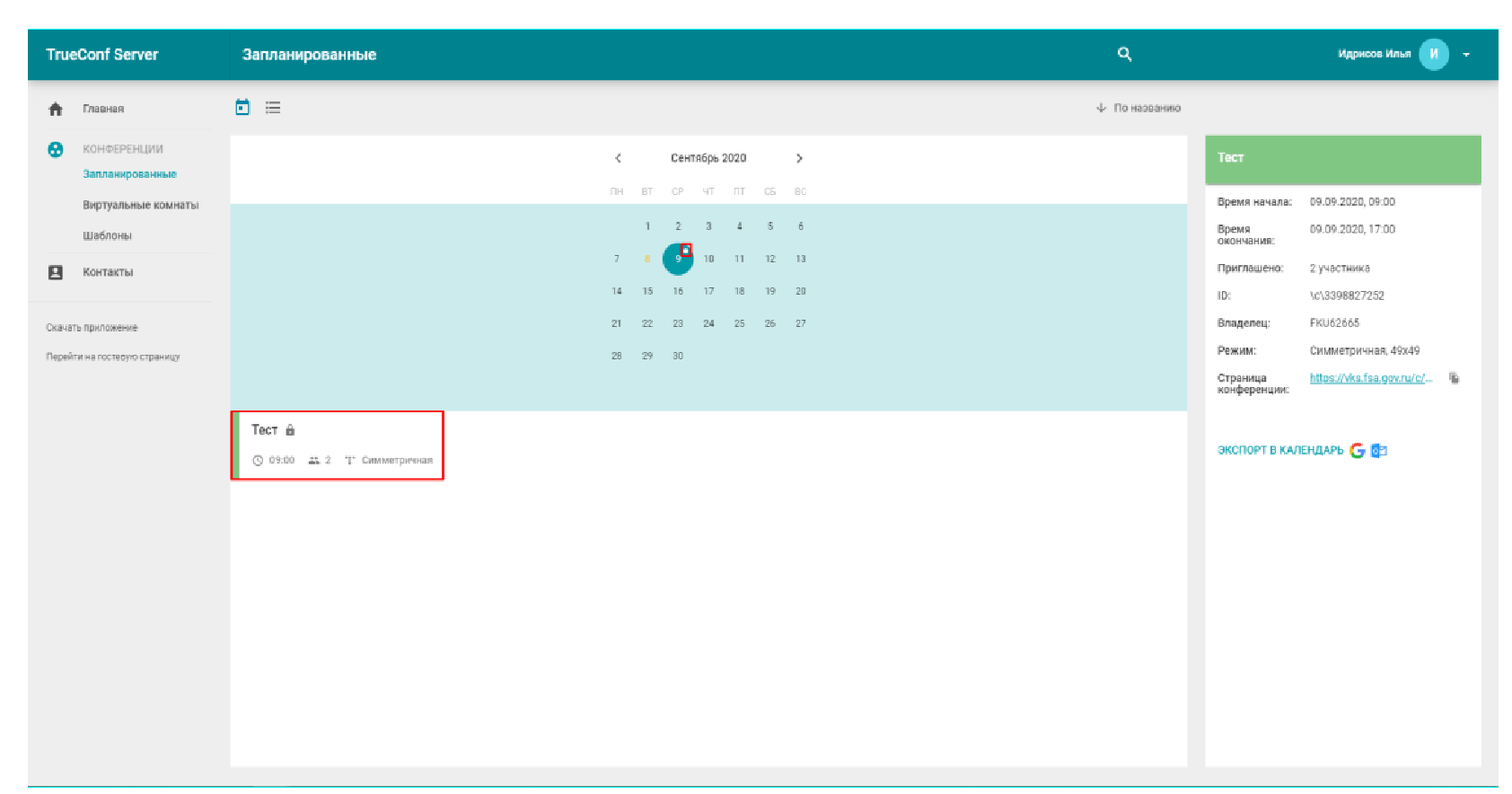Open the Тест conference card
The width and height of the screenshot is (1512, 794).
tap(338, 446)
